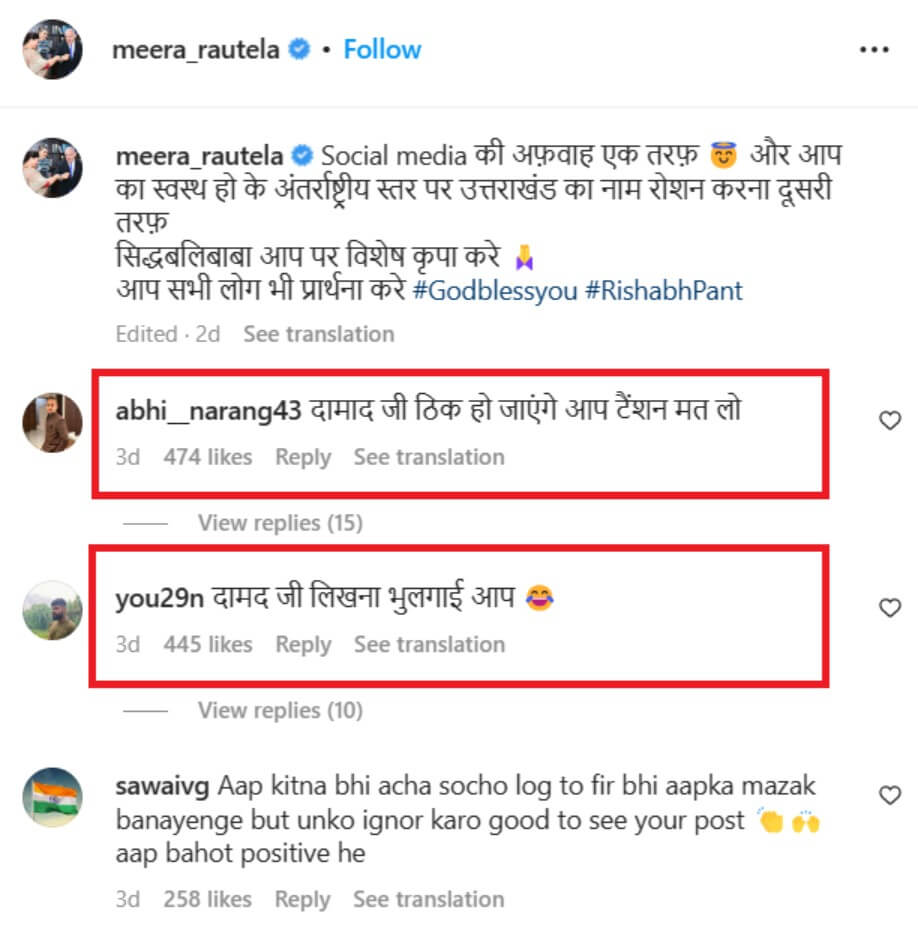Open the three-dot more options menu
The width and height of the screenshot is (918, 925).
coord(873,49)
